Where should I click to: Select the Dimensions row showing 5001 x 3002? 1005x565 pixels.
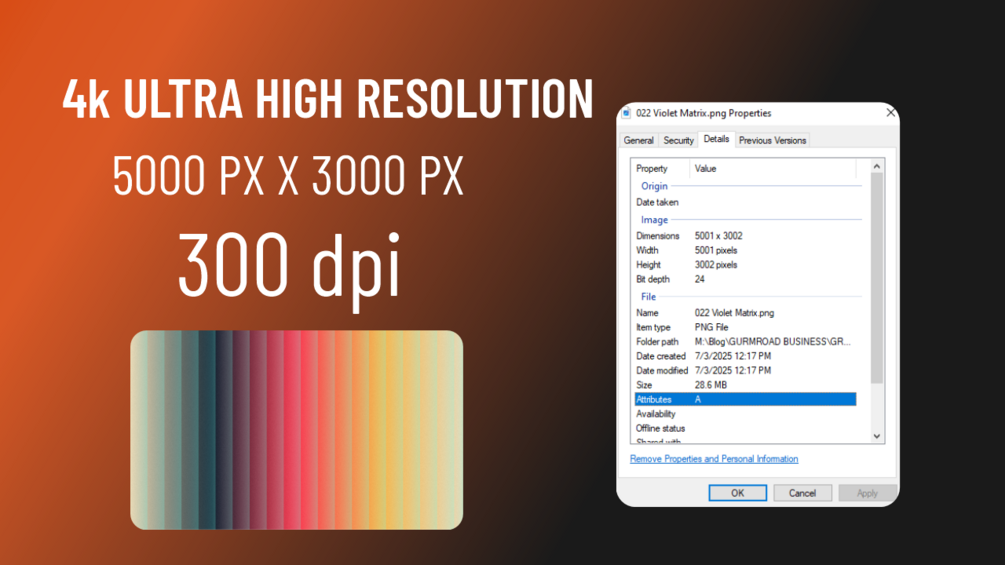click(745, 236)
